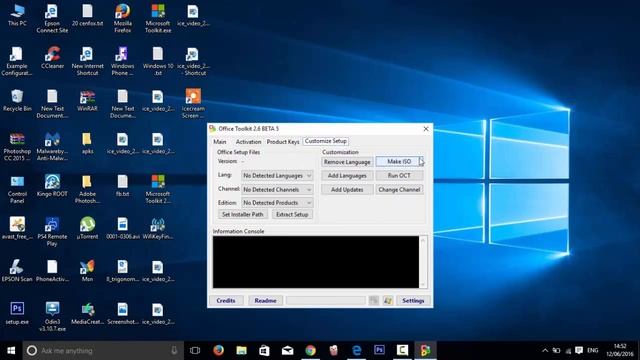Viewport: 640px width, 360px height.
Task: Select the Adobe Photoshop folder icon
Action: [87, 189]
